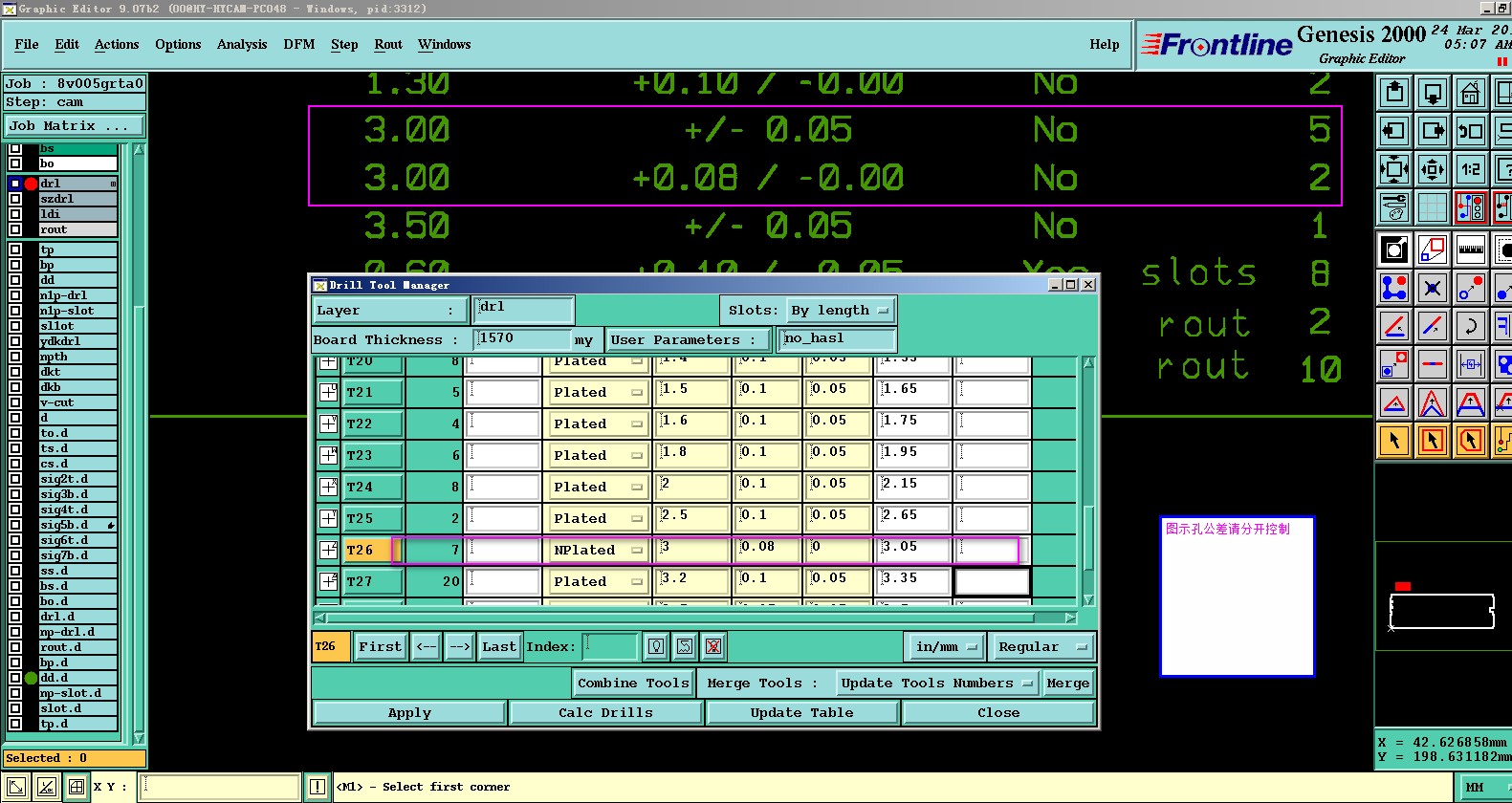Open the Rout menu
This screenshot has width=1512, height=803.
click(388, 45)
